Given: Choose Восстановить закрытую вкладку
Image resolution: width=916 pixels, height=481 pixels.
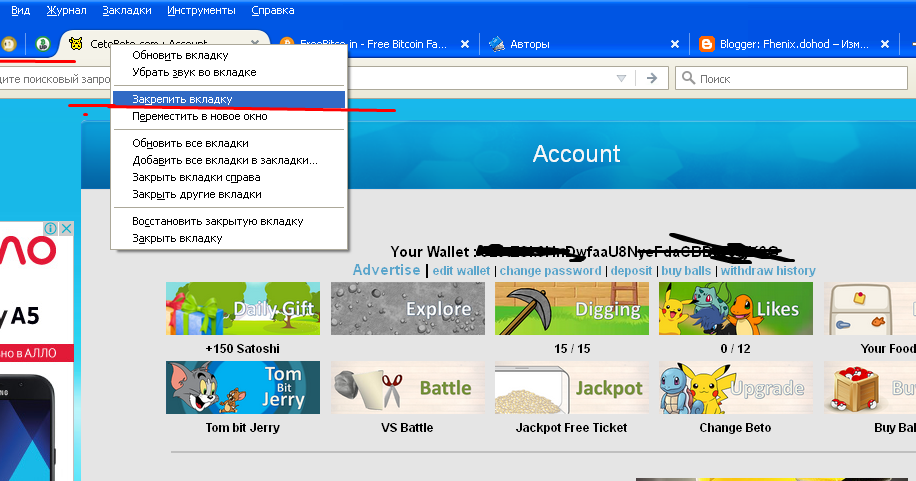Looking at the screenshot, I should tap(229, 222).
